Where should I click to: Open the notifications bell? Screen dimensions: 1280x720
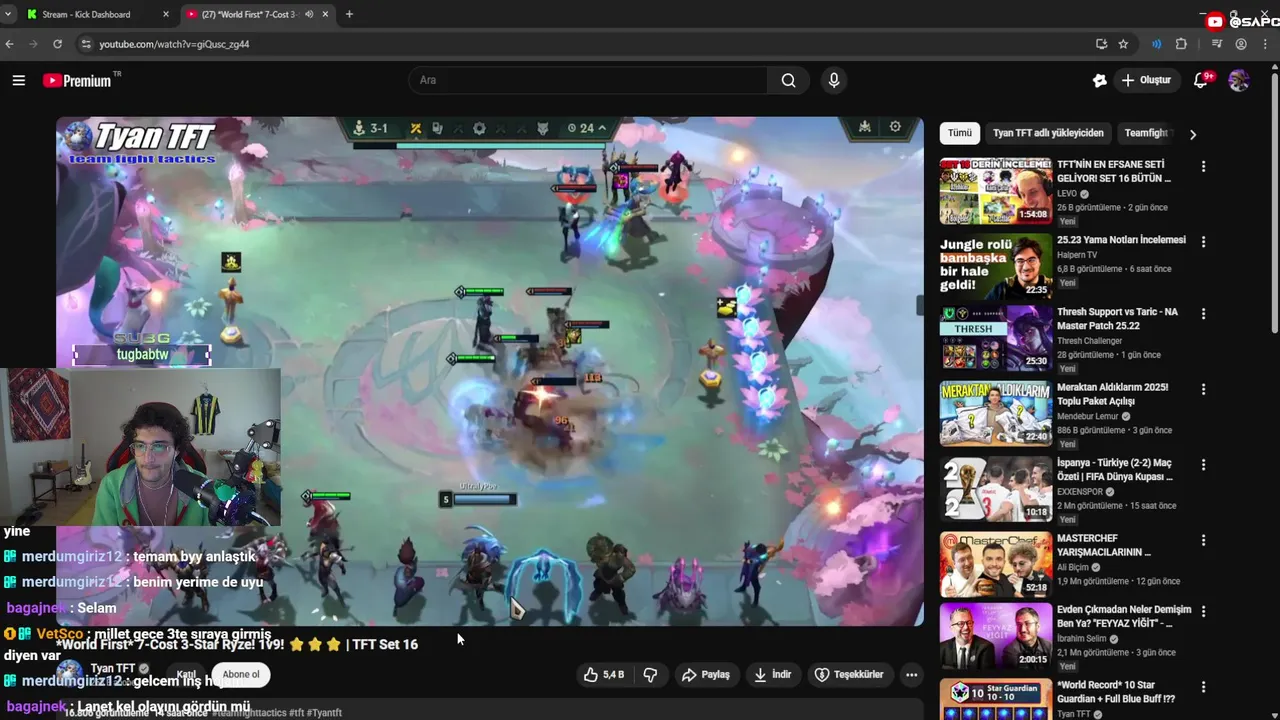point(1201,80)
